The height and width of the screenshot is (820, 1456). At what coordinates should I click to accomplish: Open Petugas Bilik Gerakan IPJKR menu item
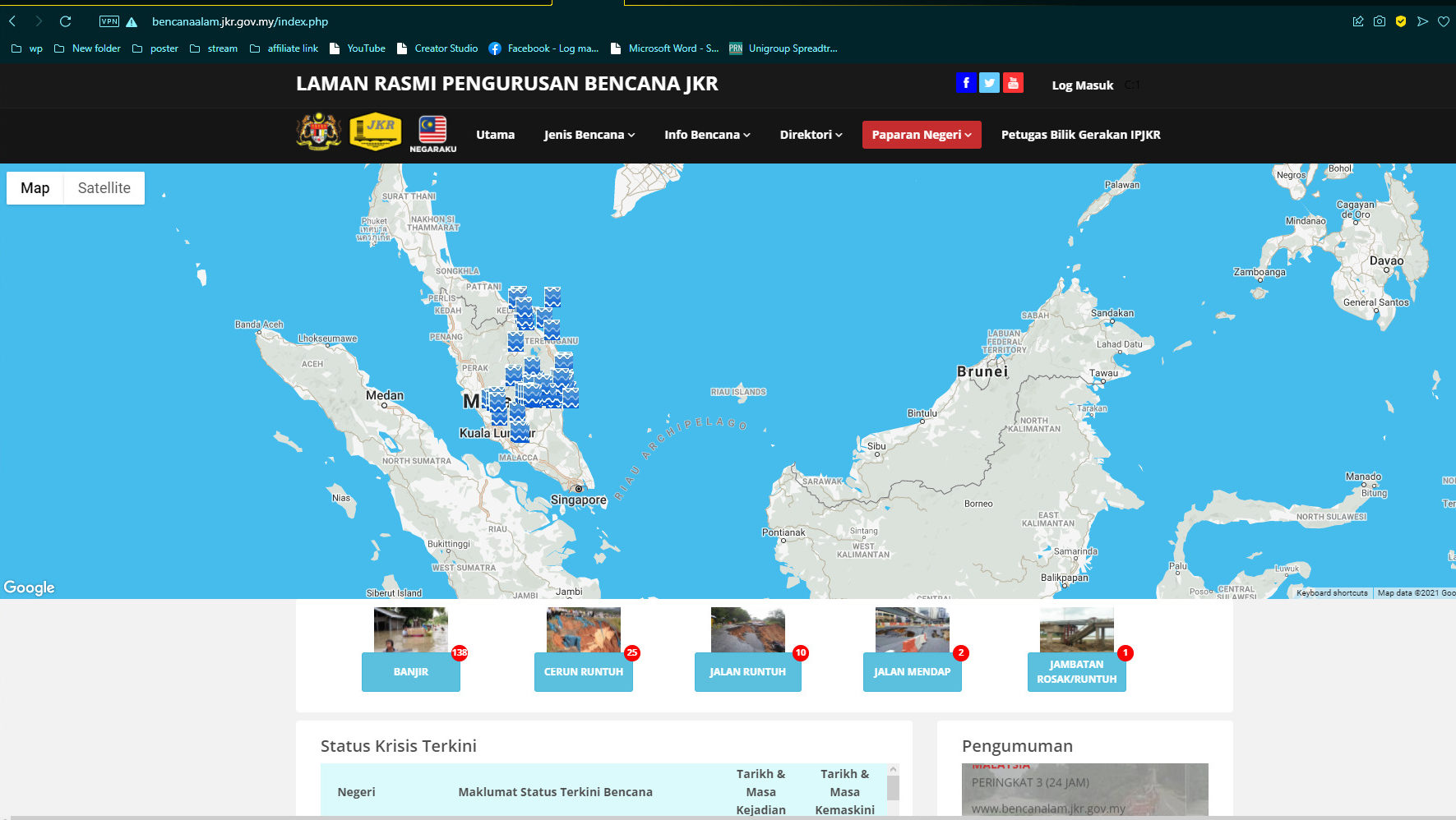click(x=1080, y=135)
